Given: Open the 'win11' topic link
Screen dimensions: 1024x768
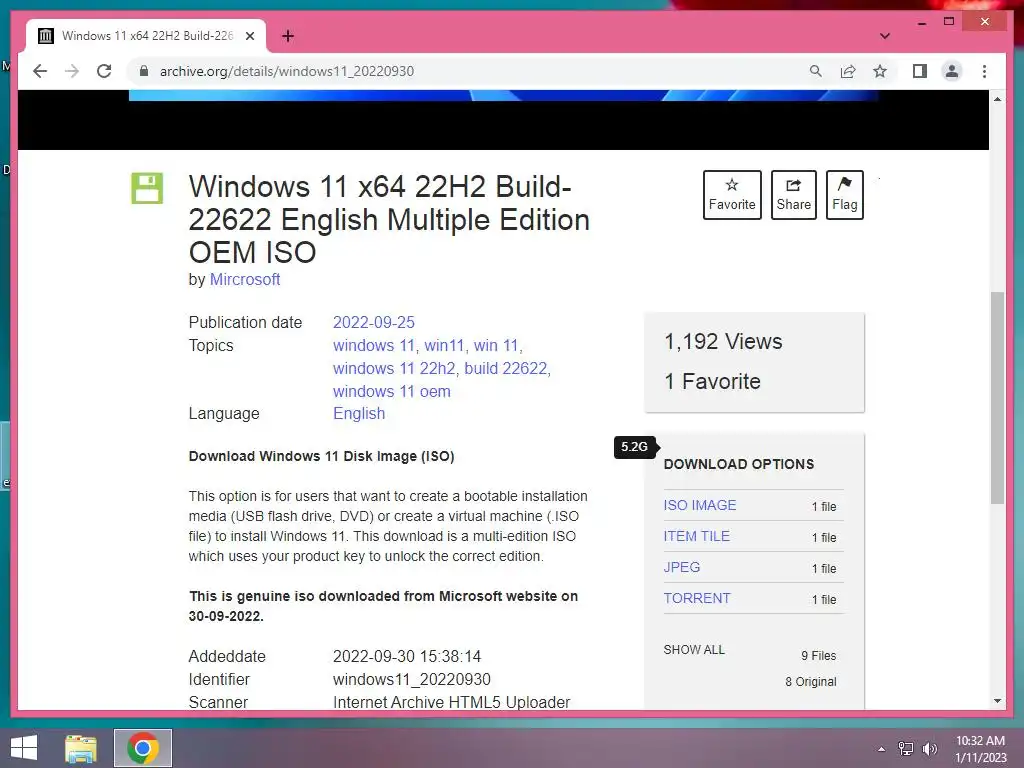Looking at the screenshot, I should click(x=444, y=345).
